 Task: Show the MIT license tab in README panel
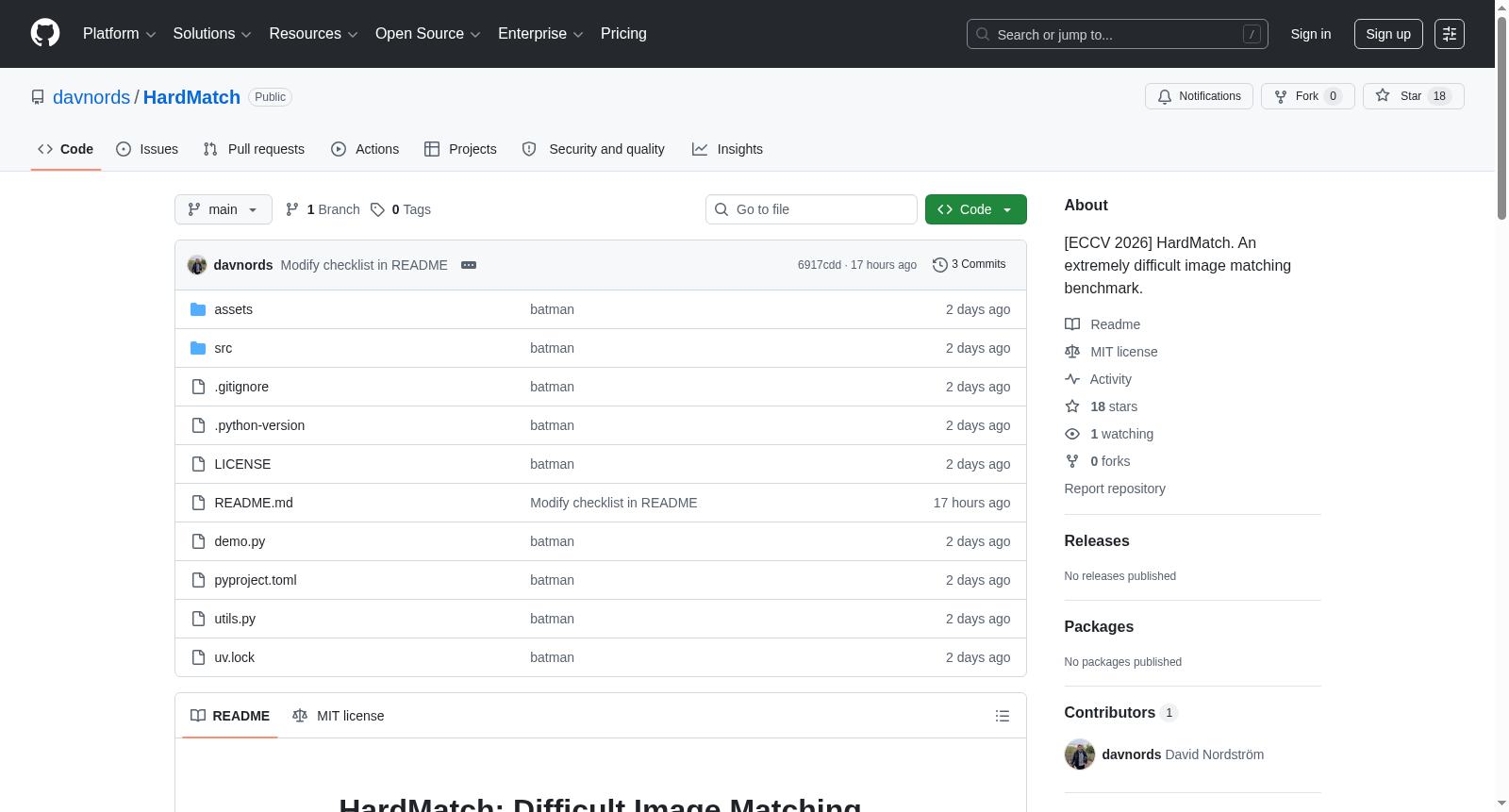[339, 716]
